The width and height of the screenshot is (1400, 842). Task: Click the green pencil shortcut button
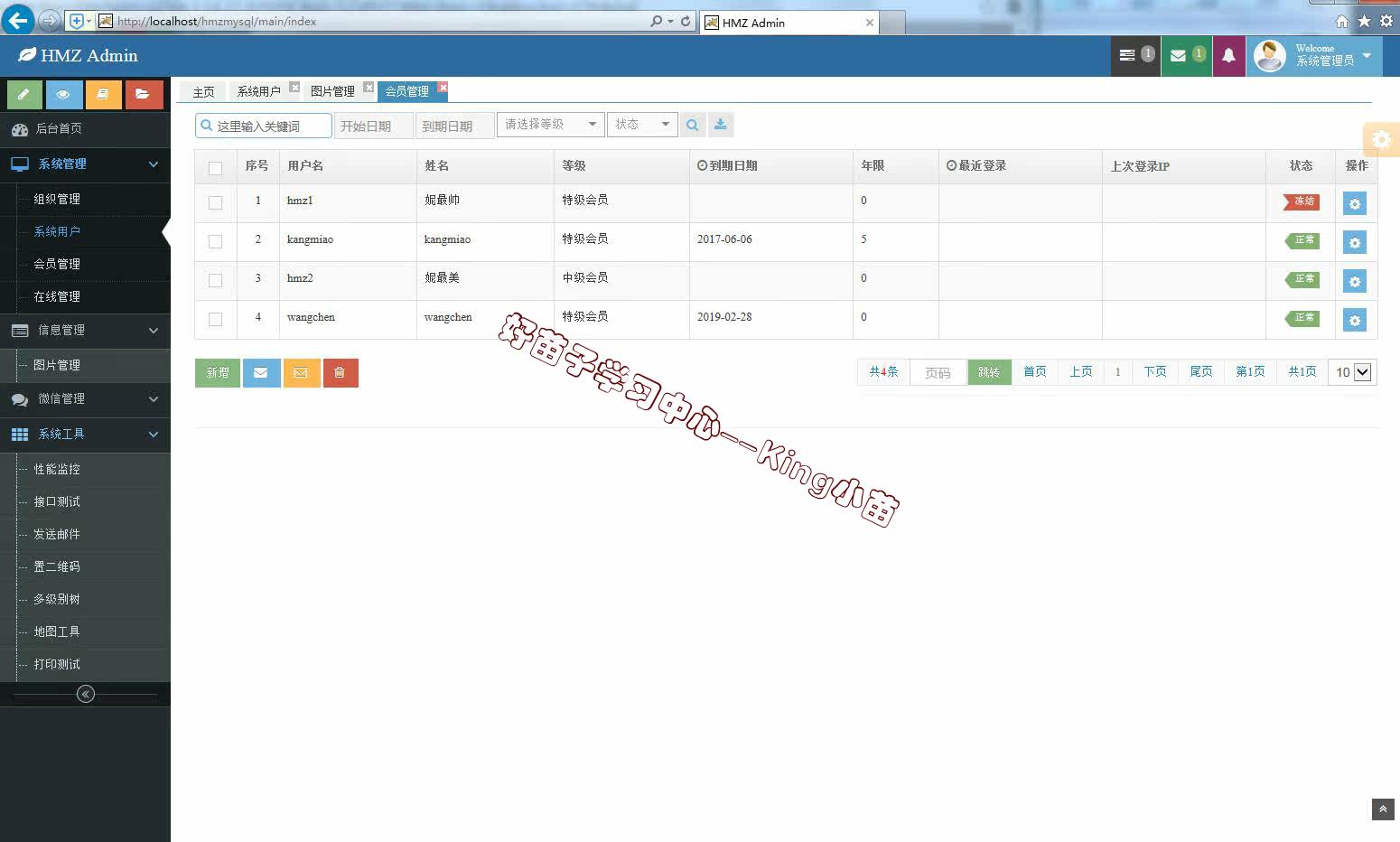click(24, 94)
